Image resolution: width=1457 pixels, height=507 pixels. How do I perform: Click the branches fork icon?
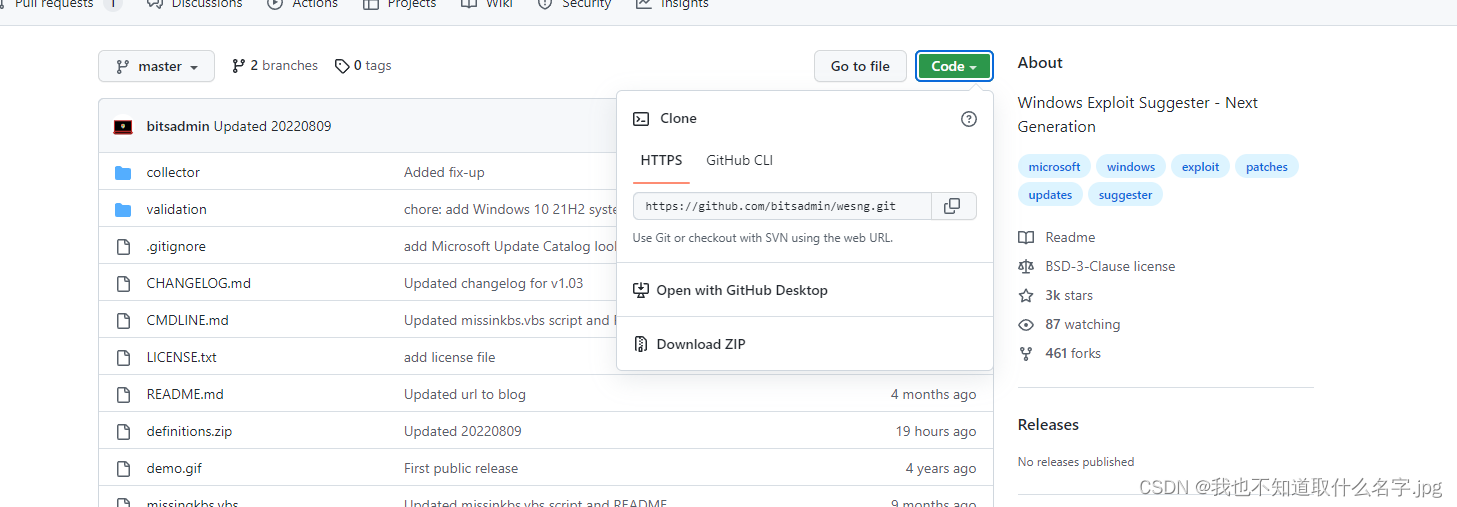click(x=238, y=66)
